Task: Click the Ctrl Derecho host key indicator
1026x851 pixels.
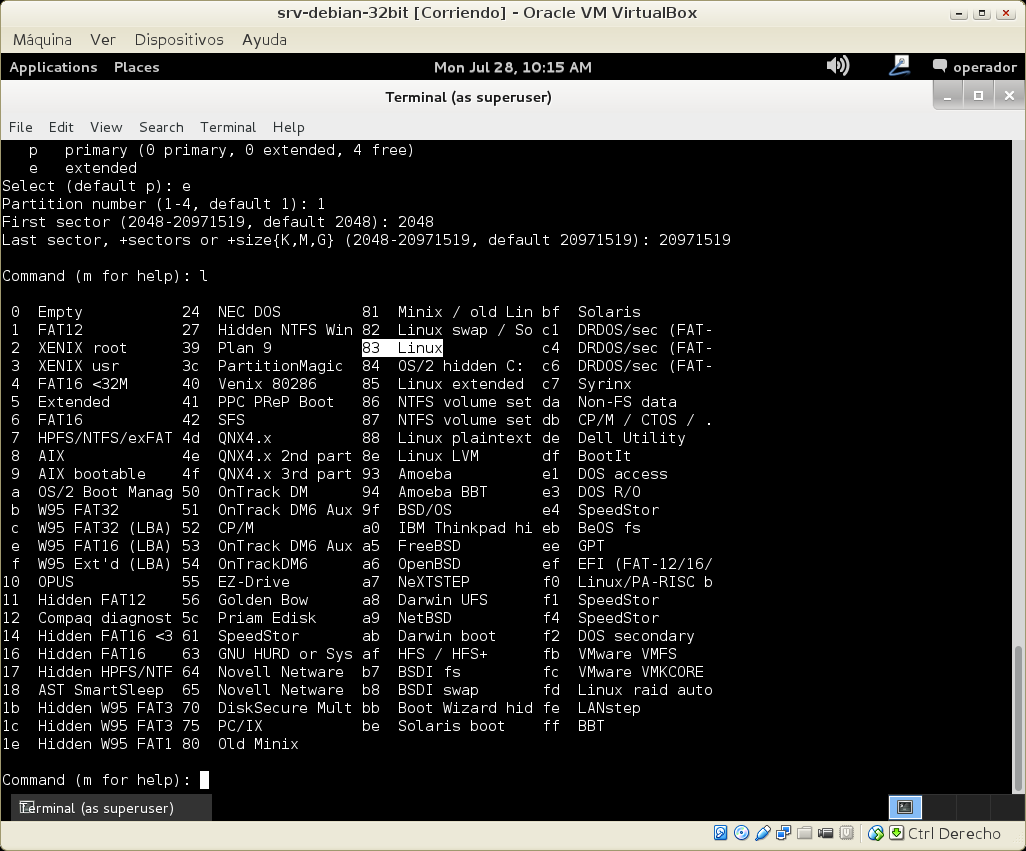Action: 953,833
